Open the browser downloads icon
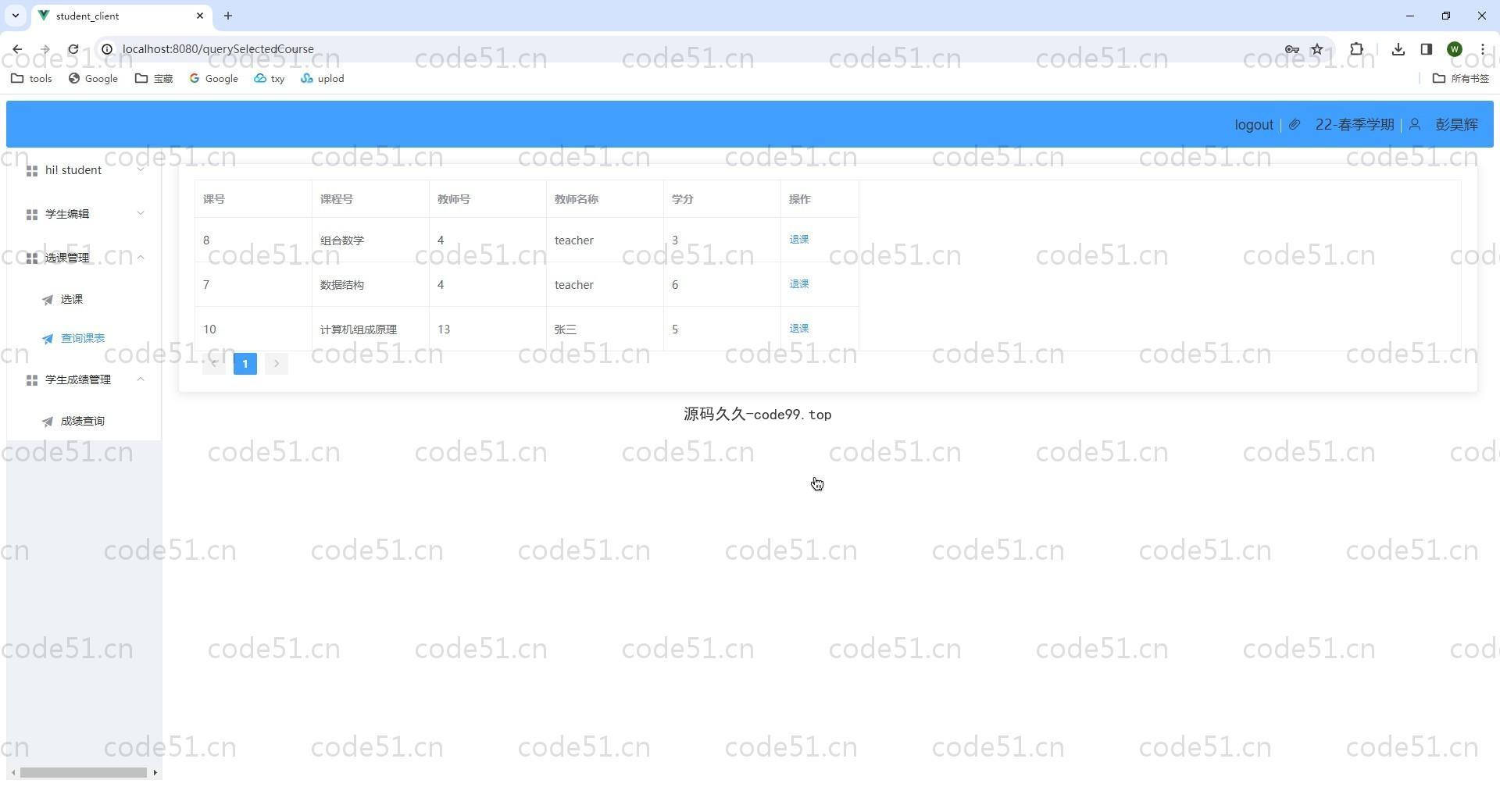This screenshot has width=1500, height=812. pyautogui.click(x=1398, y=49)
